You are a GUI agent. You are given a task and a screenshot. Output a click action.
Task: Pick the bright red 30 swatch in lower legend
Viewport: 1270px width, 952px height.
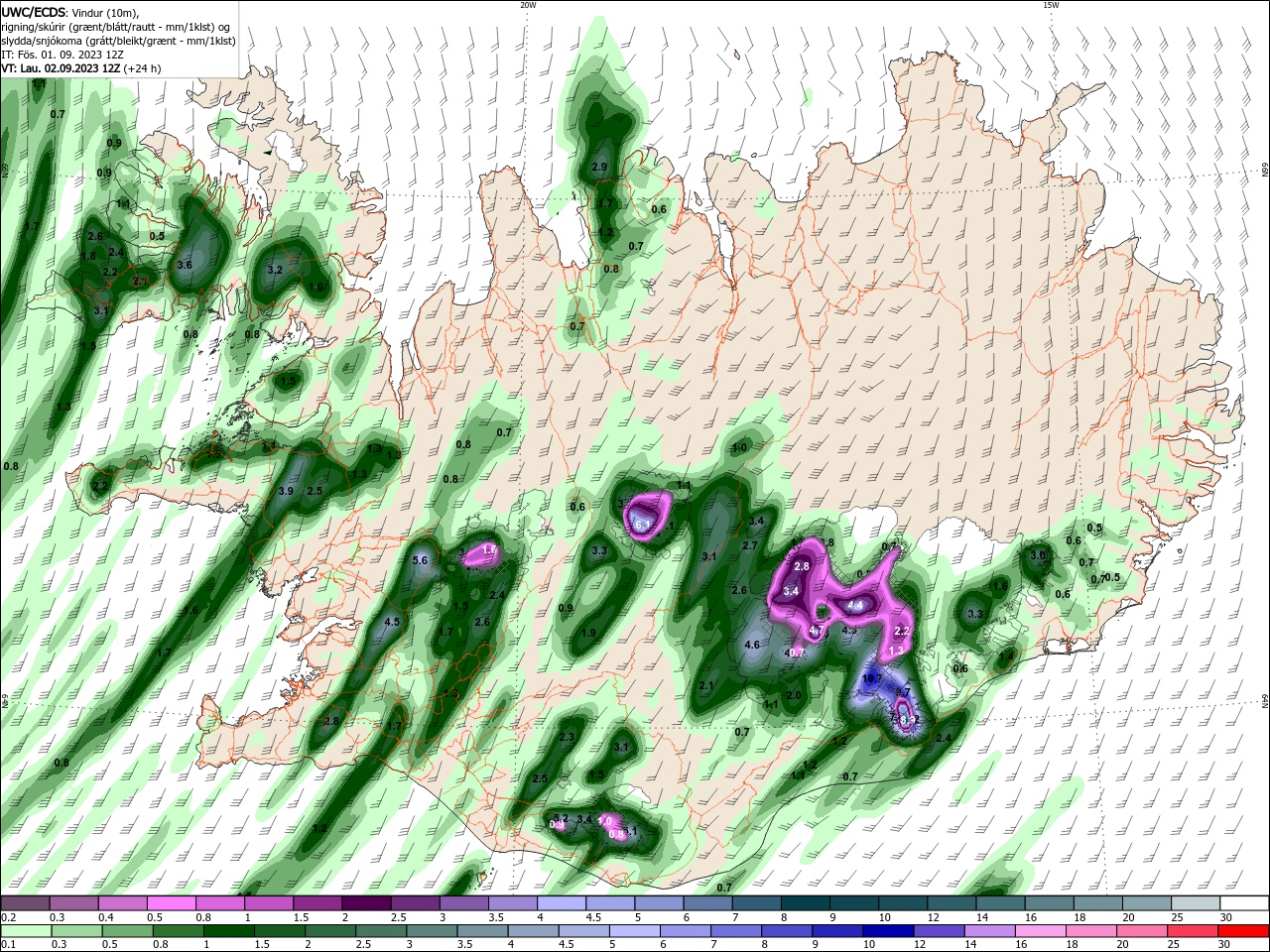[x=1244, y=931]
